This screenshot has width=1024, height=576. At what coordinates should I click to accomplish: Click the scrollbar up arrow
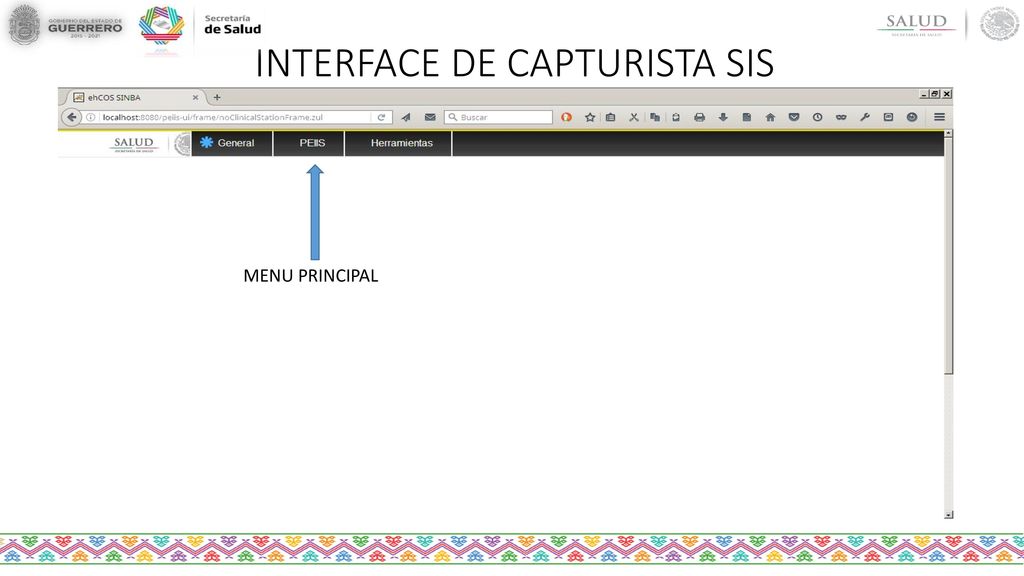click(948, 133)
